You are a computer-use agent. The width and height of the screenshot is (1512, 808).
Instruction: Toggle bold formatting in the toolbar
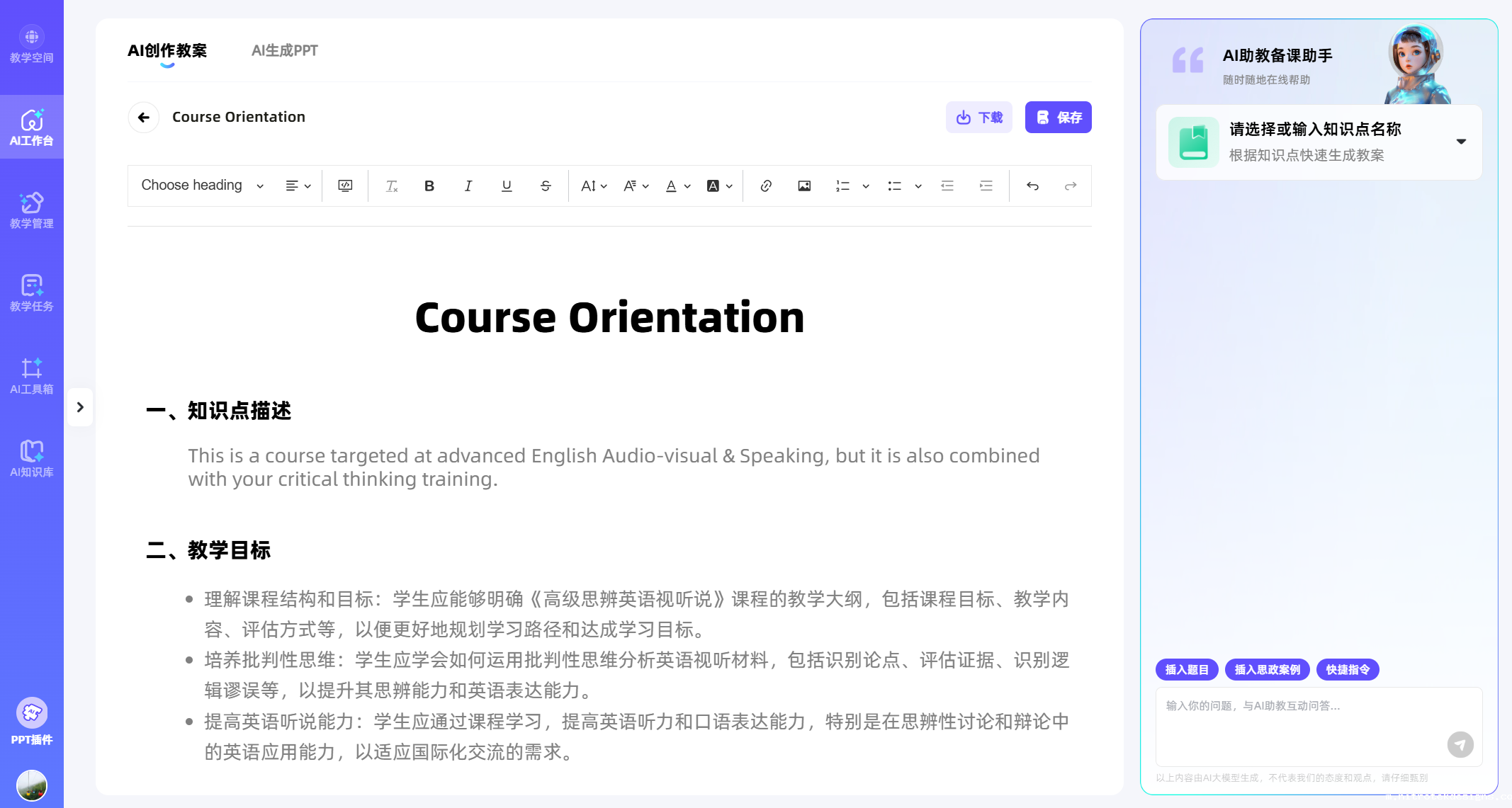tap(429, 186)
